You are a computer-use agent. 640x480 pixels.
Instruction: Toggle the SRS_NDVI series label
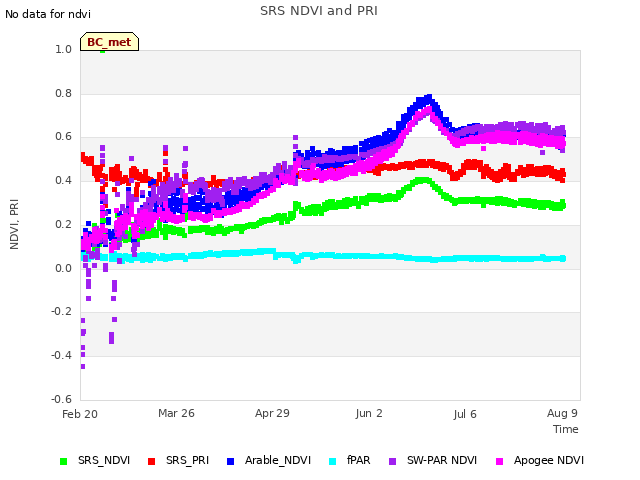104,460
